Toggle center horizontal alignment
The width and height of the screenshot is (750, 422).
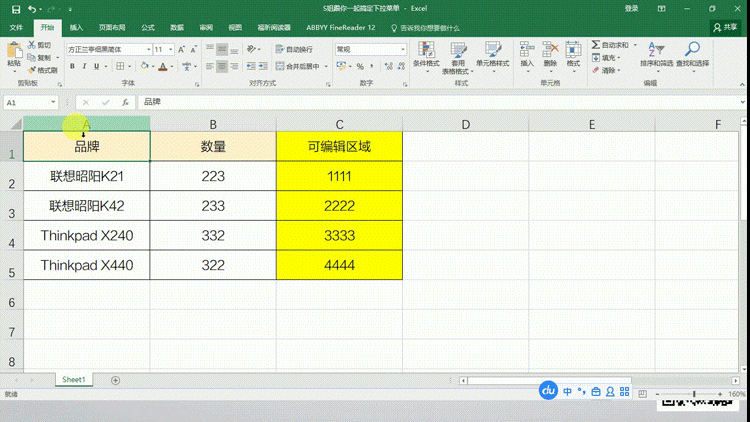[x=222, y=67]
